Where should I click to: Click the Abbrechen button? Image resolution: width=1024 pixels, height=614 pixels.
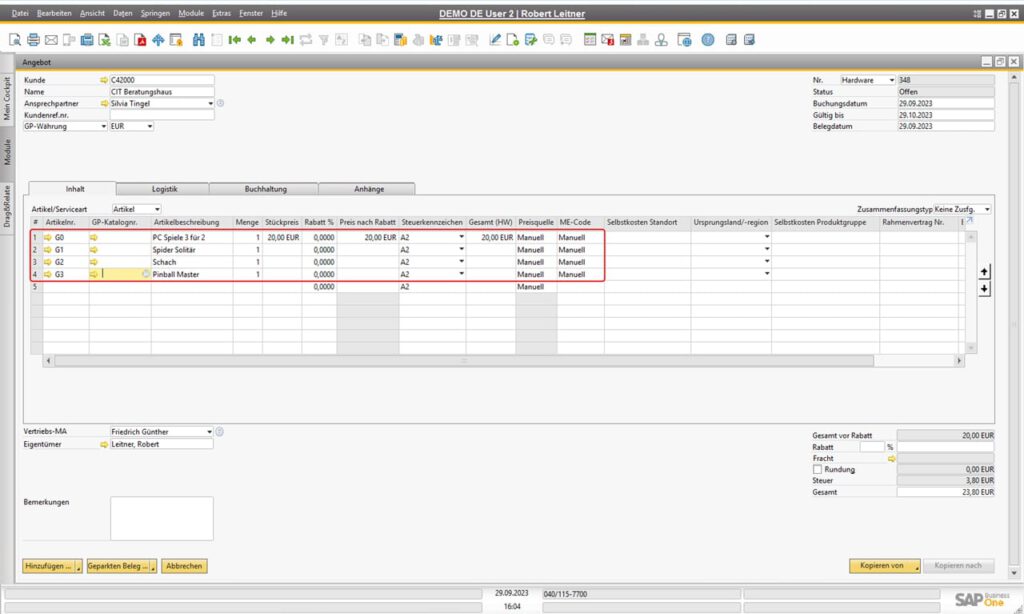click(x=184, y=566)
